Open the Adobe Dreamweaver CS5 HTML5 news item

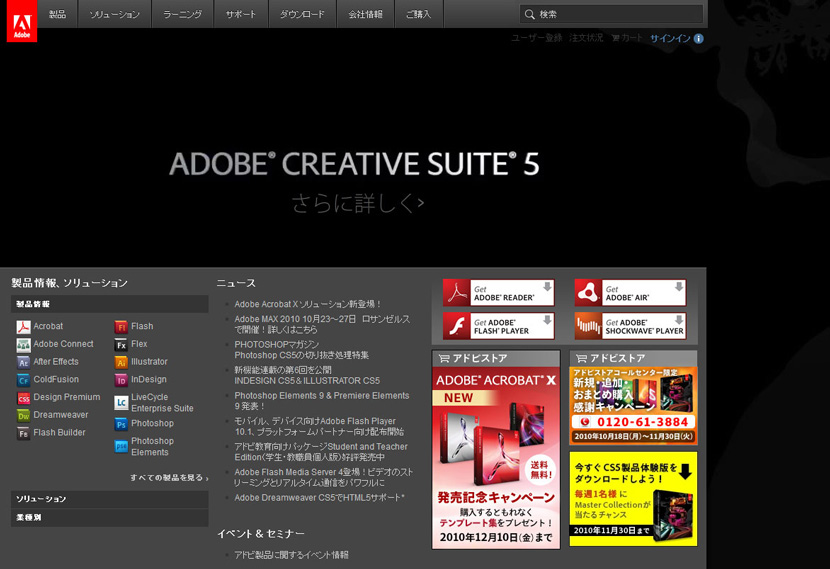[x=319, y=498]
